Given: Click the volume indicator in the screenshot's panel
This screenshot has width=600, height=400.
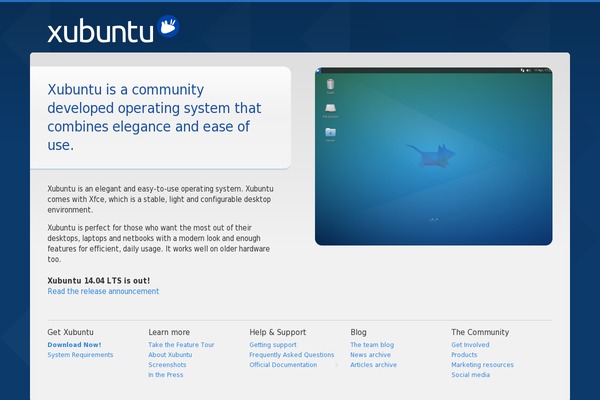Looking at the screenshot, I should pos(528,70).
